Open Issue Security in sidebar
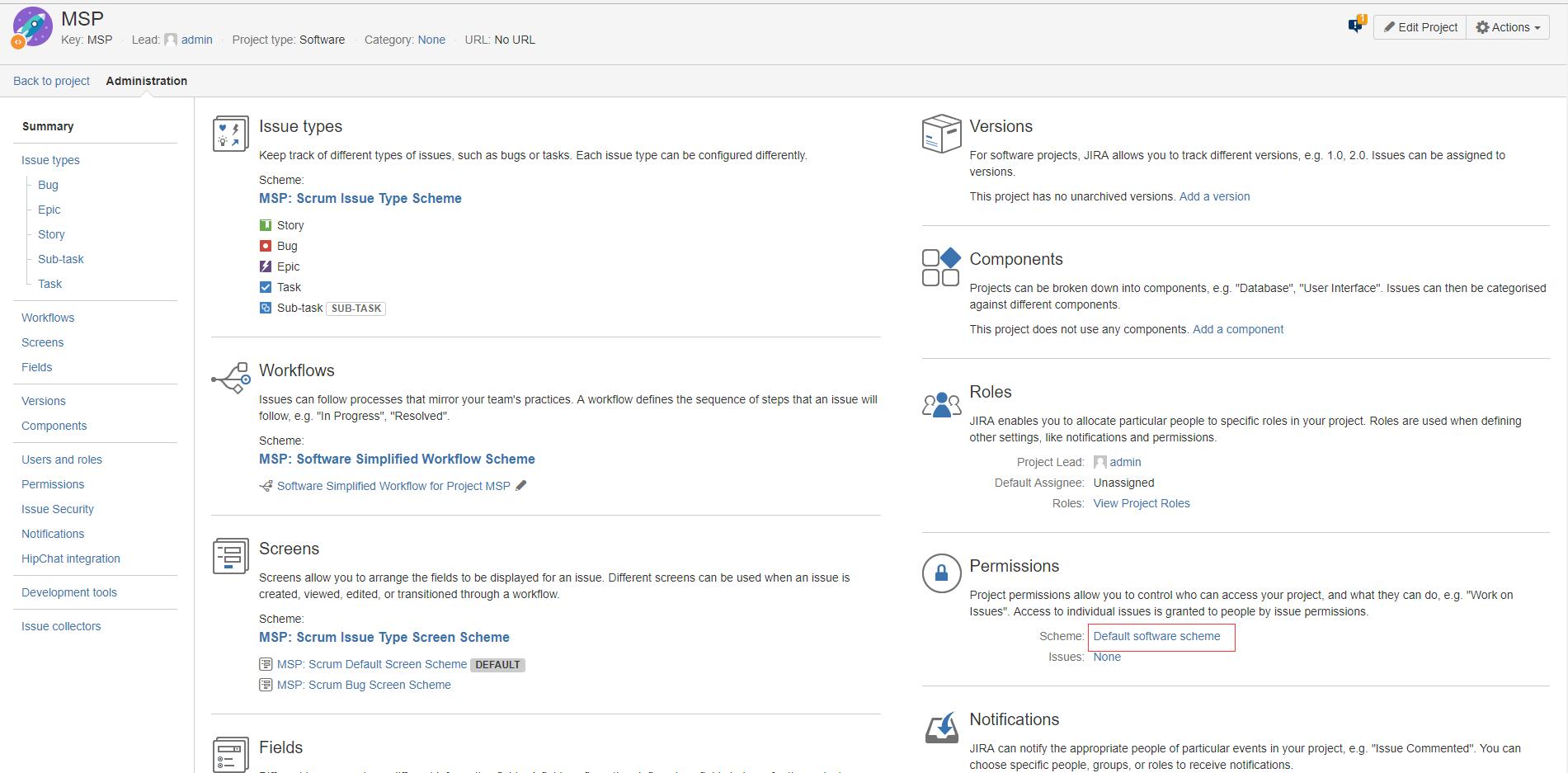 tap(58, 509)
